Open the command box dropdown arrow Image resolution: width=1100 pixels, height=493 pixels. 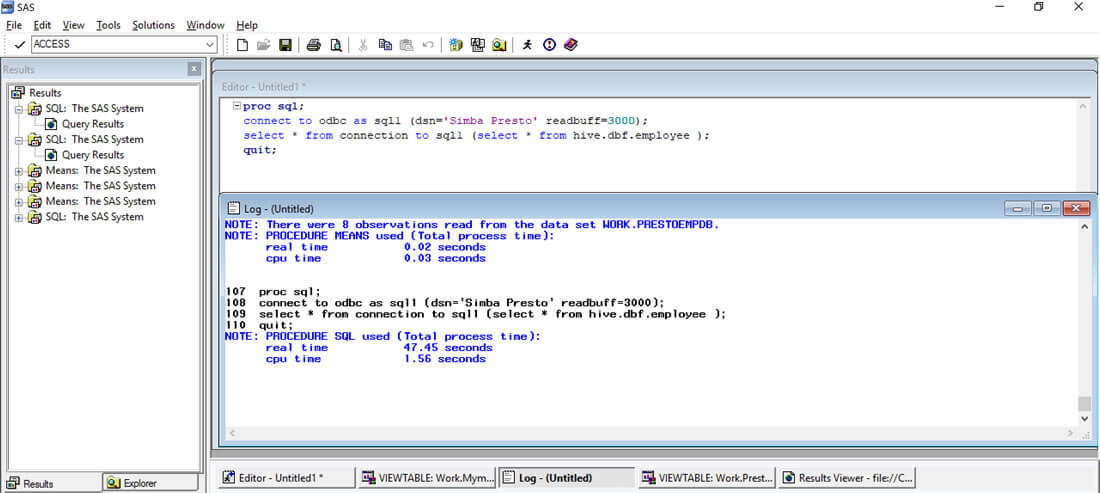[210, 44]
